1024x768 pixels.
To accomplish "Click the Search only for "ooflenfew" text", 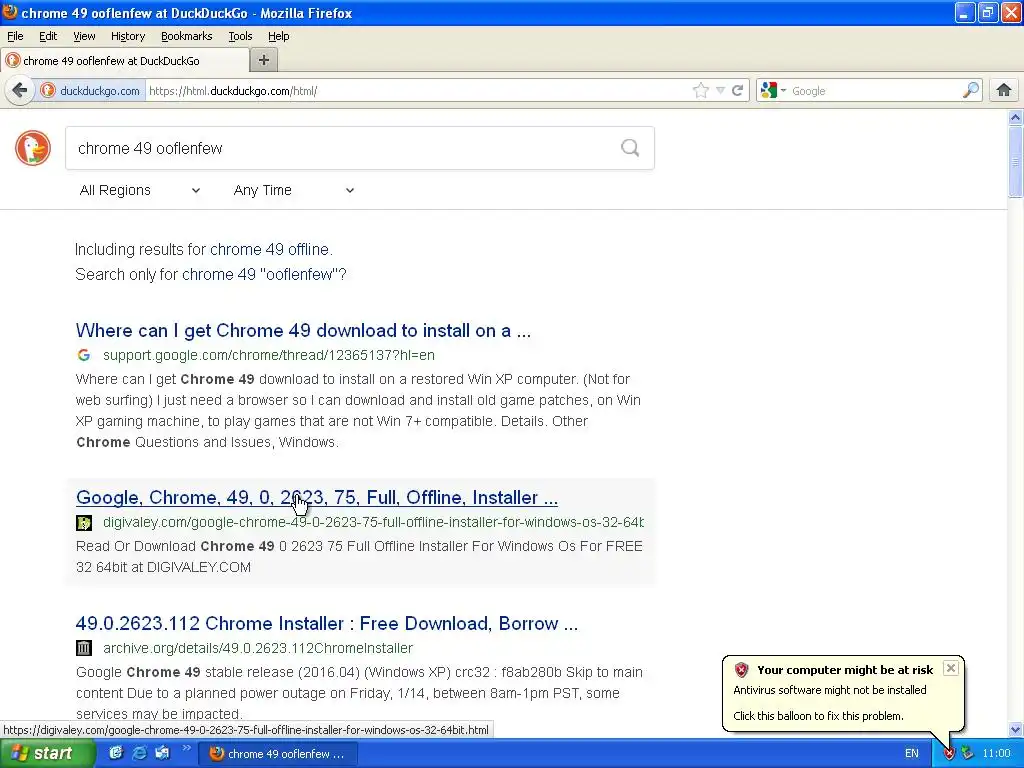I will coord(210,274).
